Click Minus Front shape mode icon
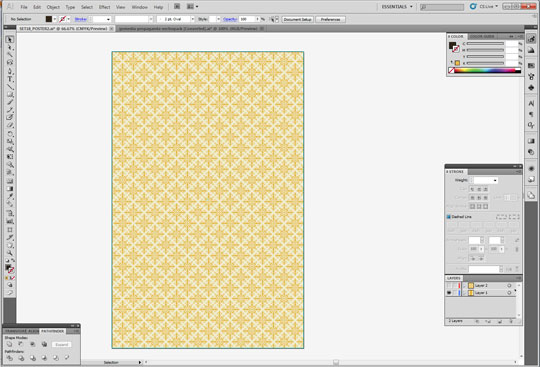This screenshot has height=367, width=540. click(x=21, y=344)
